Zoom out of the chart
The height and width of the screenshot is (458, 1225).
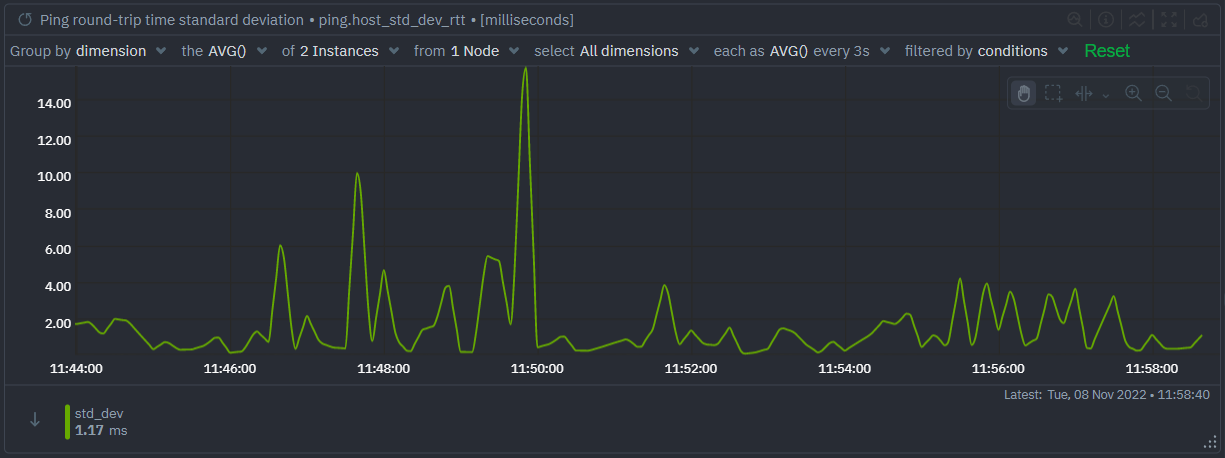[1163, 93]
